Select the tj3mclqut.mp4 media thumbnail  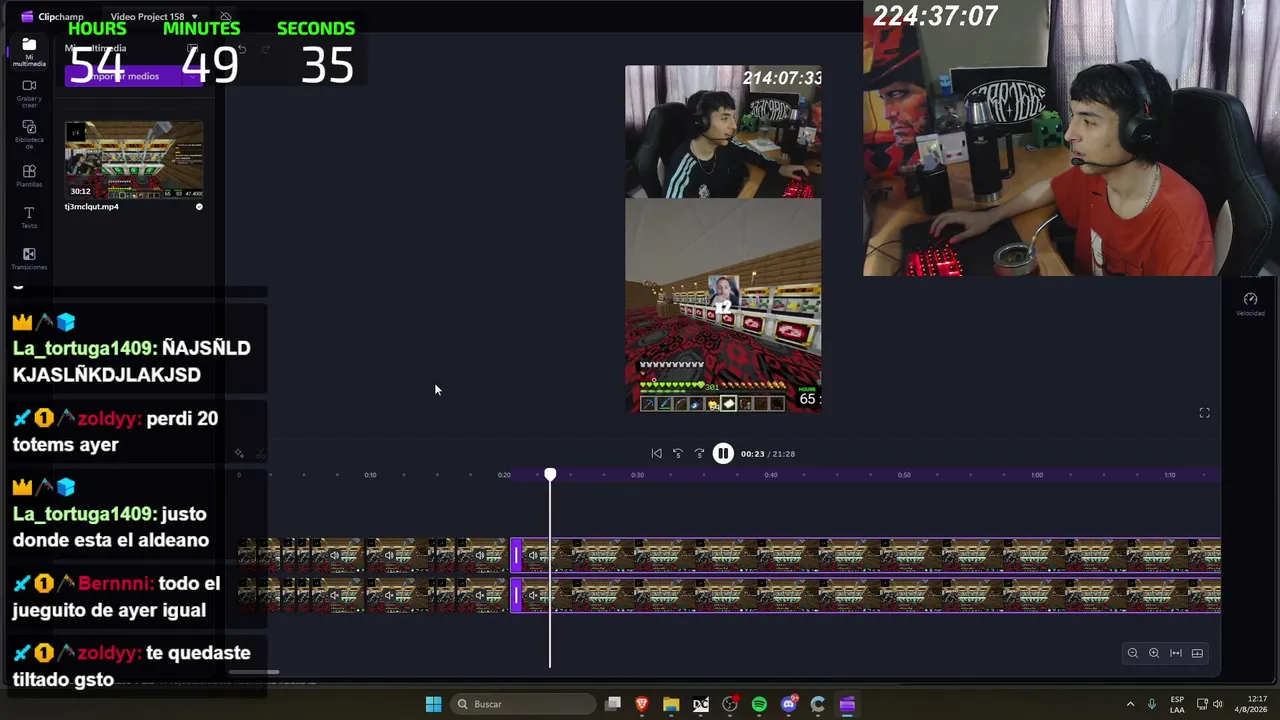134,160
